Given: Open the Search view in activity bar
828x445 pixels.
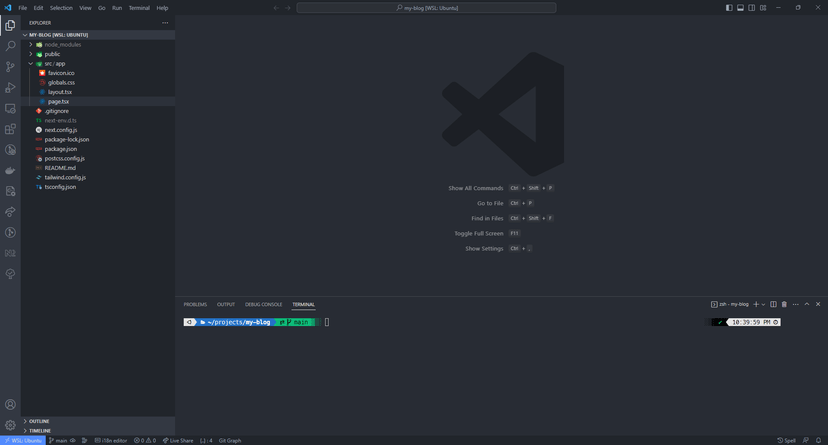Looking at the screenshot, I should [x=10, y=46].
